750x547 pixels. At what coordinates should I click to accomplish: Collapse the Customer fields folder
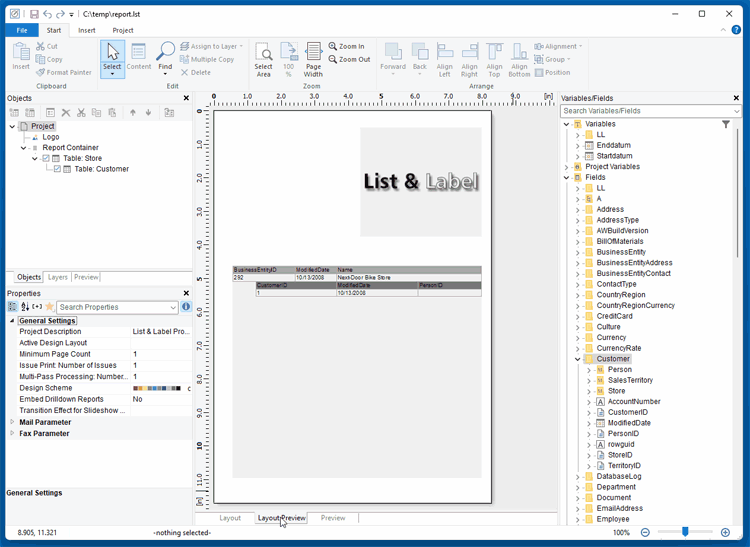[578, 359]
